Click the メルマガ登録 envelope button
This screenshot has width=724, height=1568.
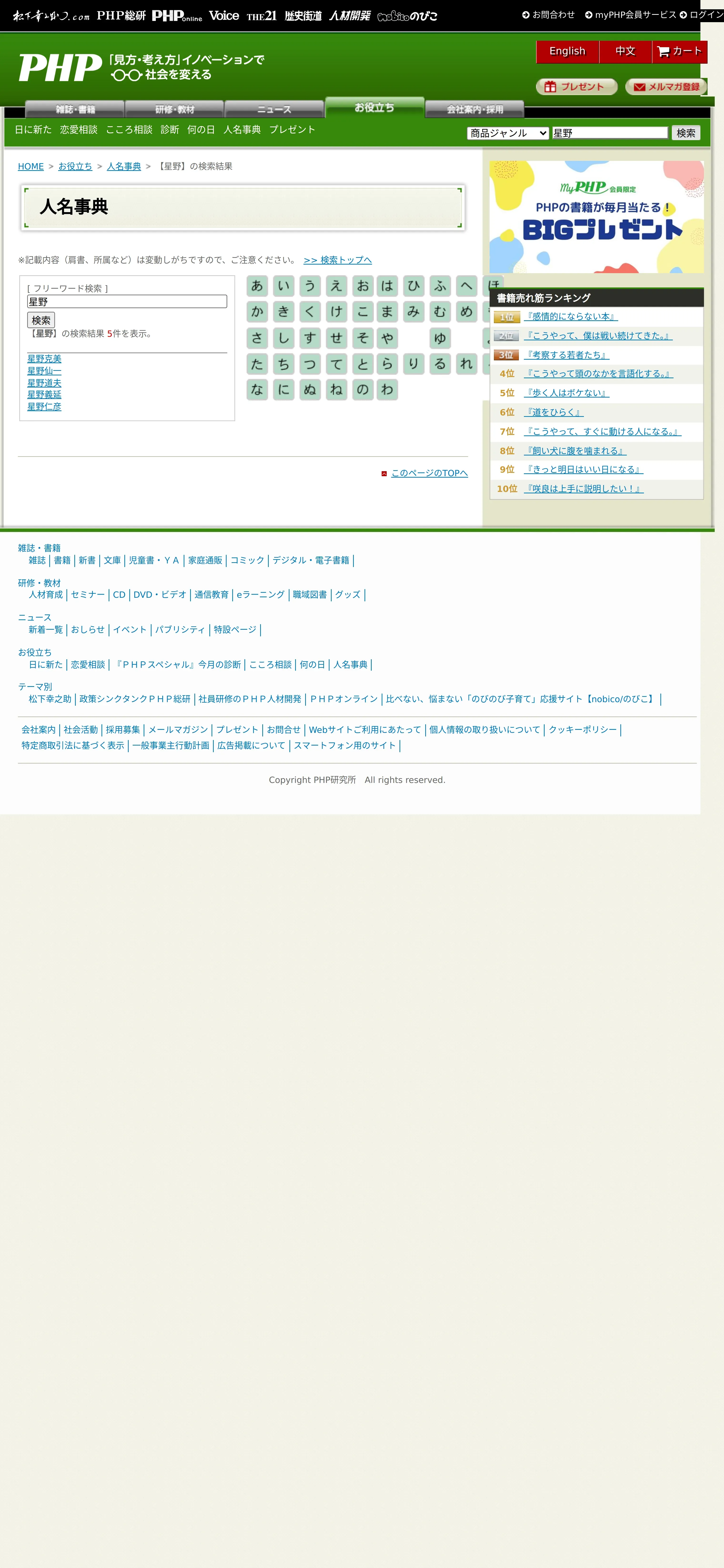666,87
